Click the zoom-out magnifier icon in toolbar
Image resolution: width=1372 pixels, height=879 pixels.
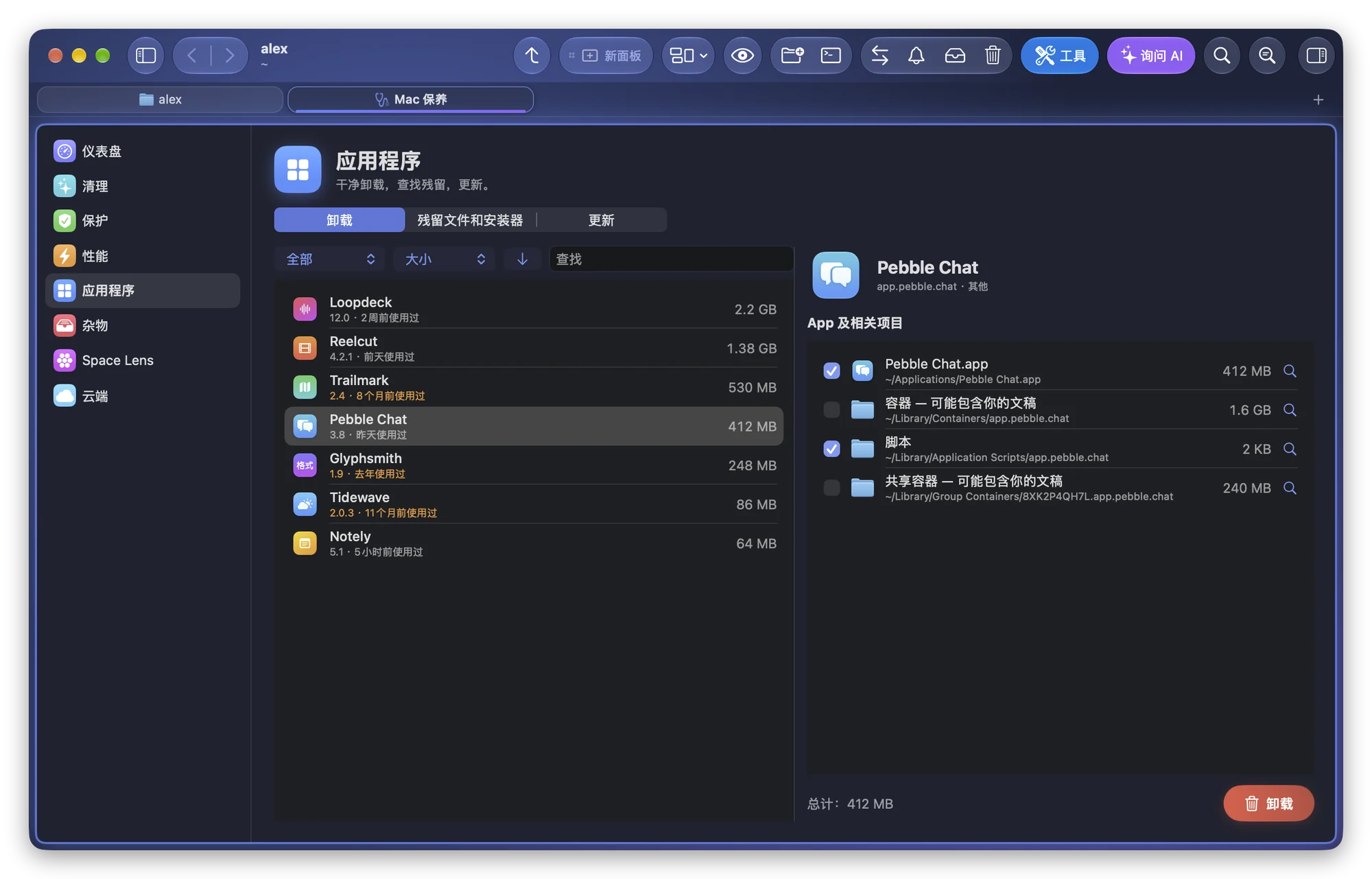(1267, 56)
